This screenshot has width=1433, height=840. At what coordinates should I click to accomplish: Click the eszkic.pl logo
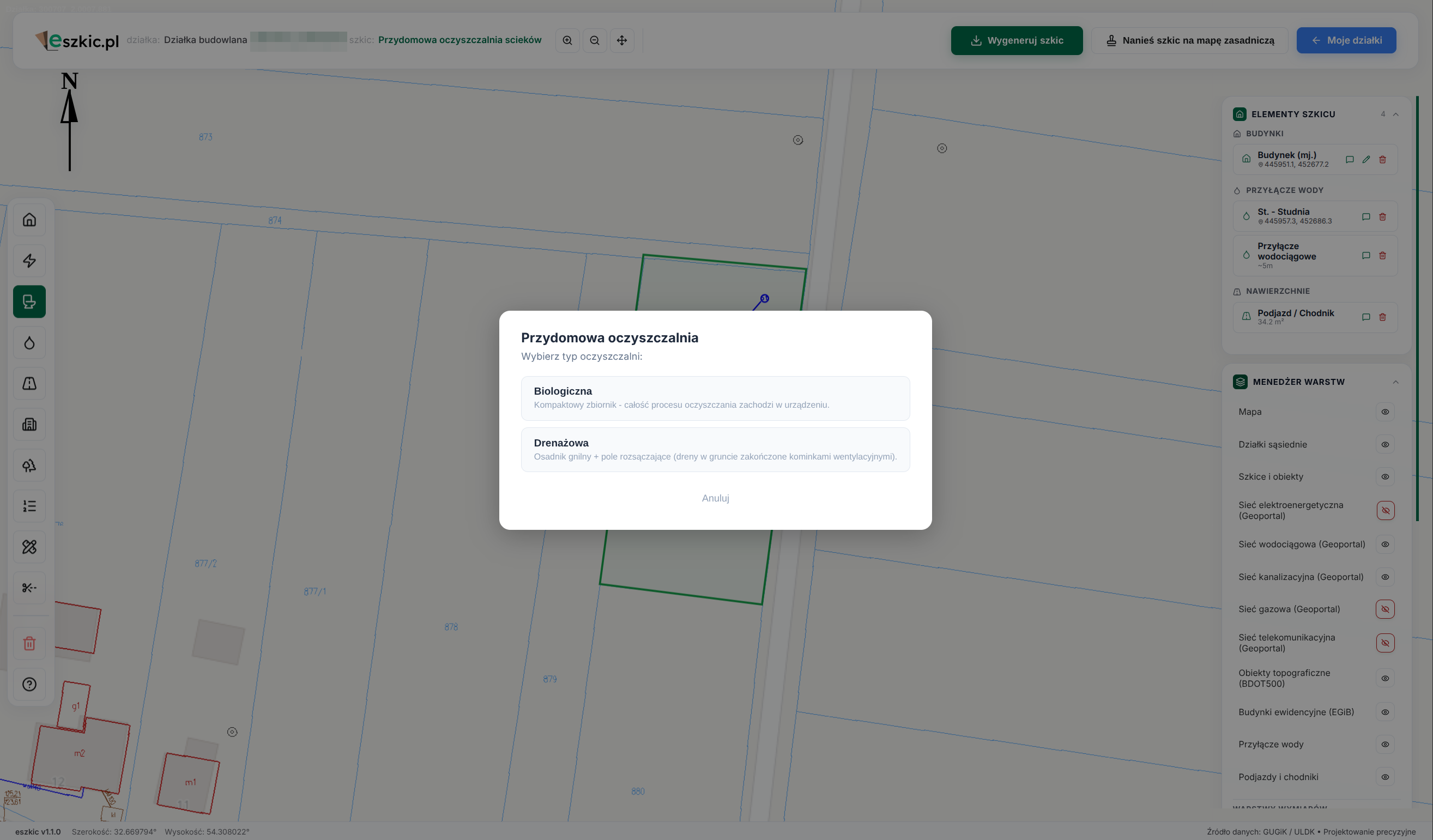click(x=77, y=40)
